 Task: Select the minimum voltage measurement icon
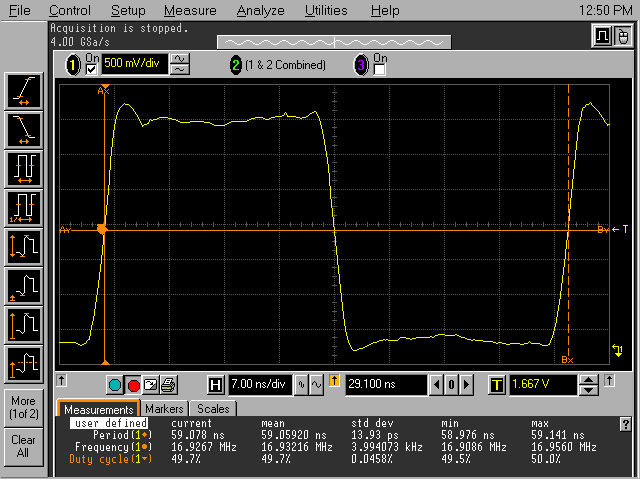point(24,287)
